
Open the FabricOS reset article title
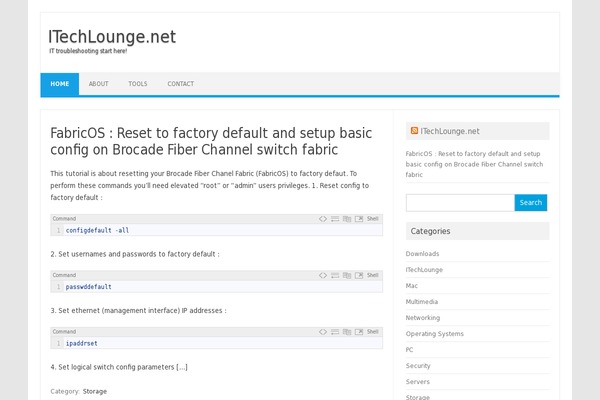pos(211,141)
